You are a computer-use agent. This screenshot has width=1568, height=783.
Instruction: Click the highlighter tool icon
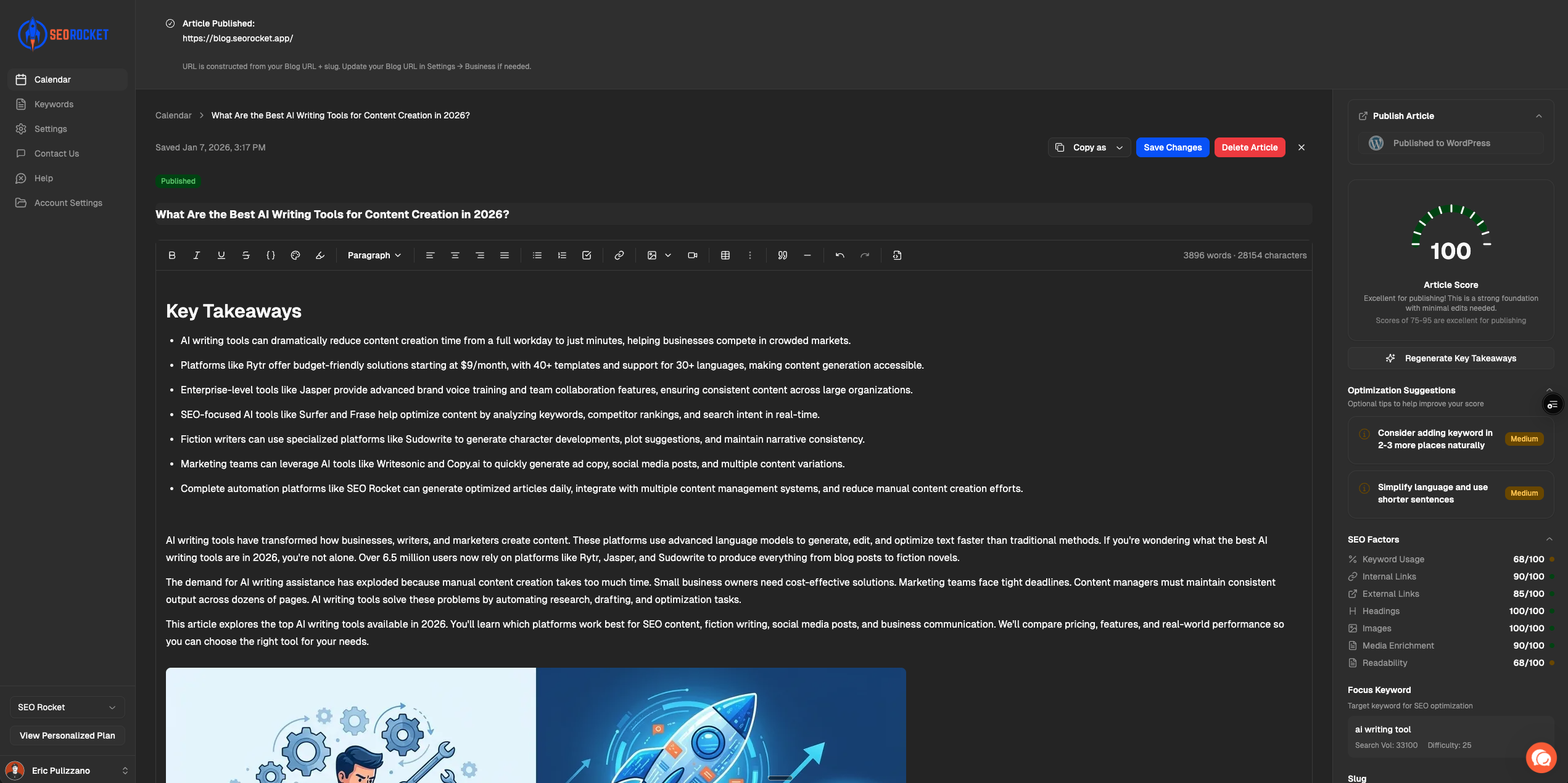pyautogui.click(x=320, y=255)
